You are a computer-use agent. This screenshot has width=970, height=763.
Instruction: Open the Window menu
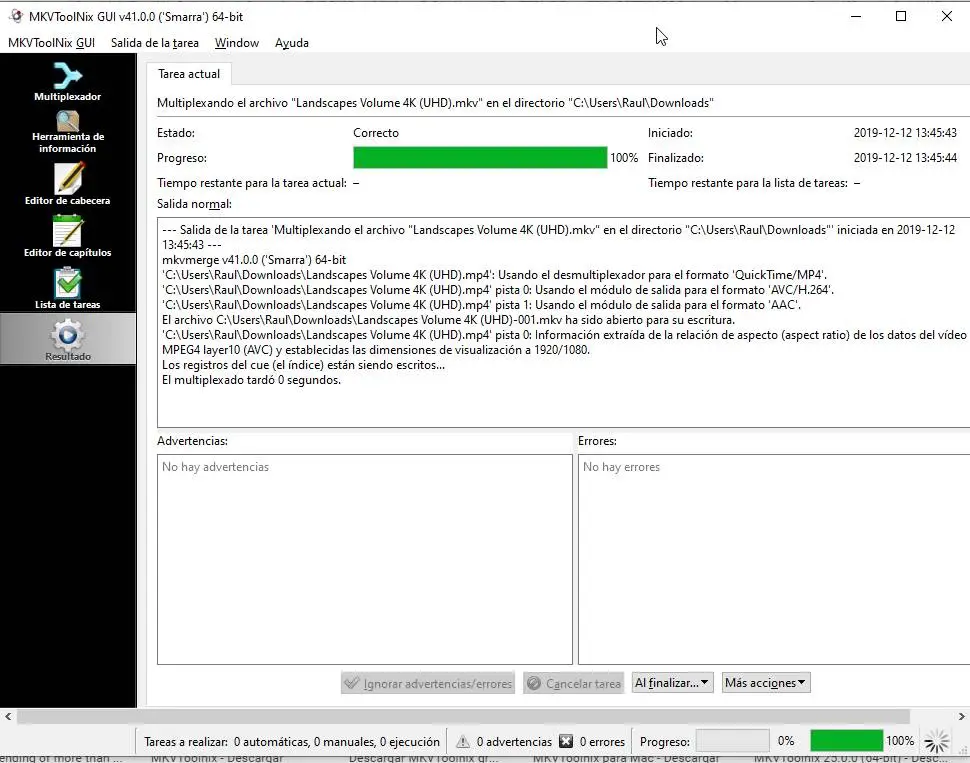click(x=236, y=43)
